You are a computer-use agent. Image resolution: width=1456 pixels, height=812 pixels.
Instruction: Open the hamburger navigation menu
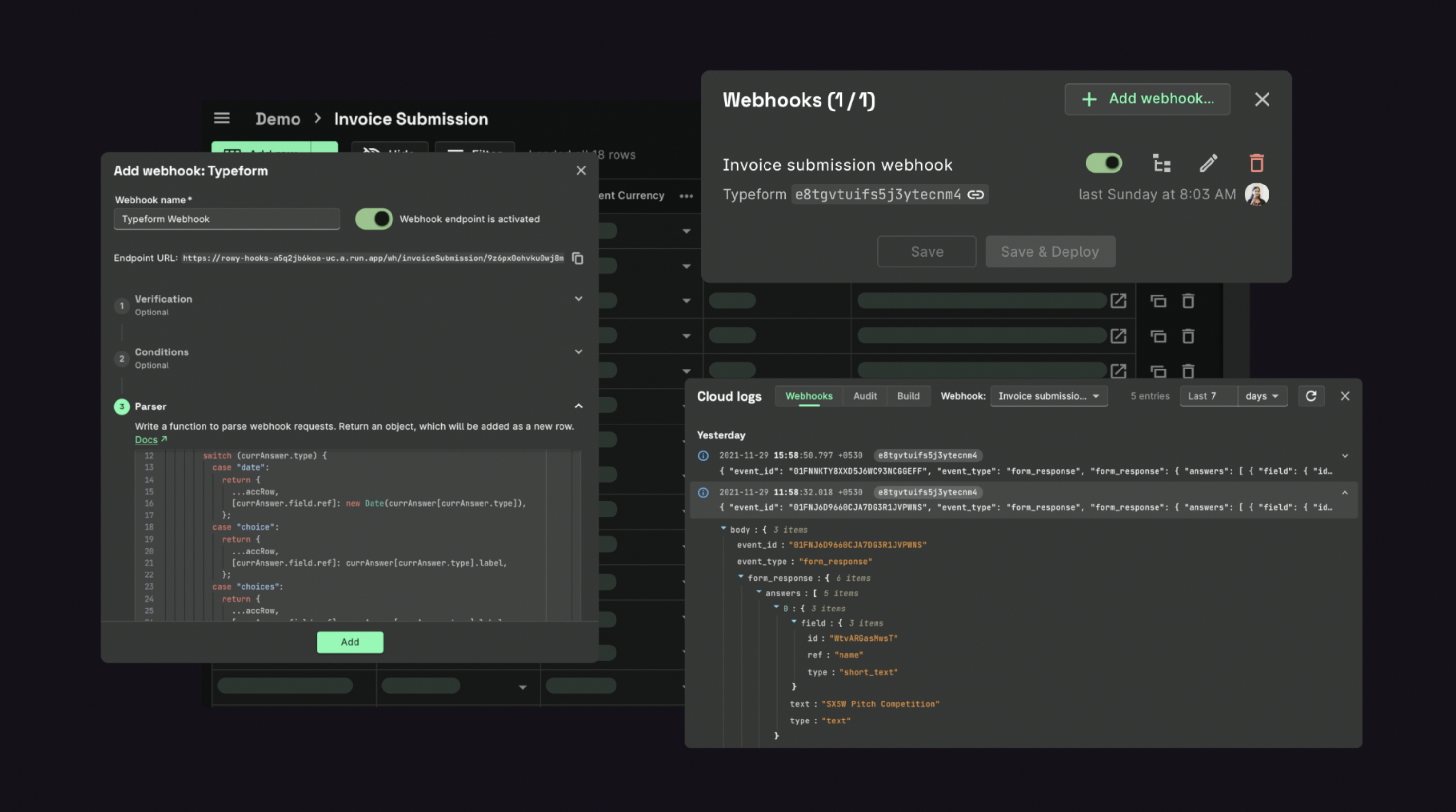(222, 118)
